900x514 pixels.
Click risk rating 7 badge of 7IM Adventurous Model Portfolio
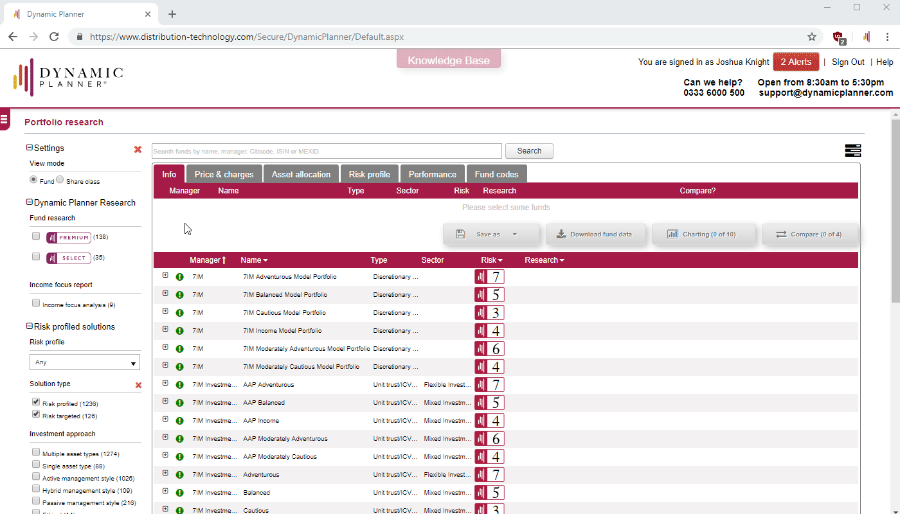point(490,277)
